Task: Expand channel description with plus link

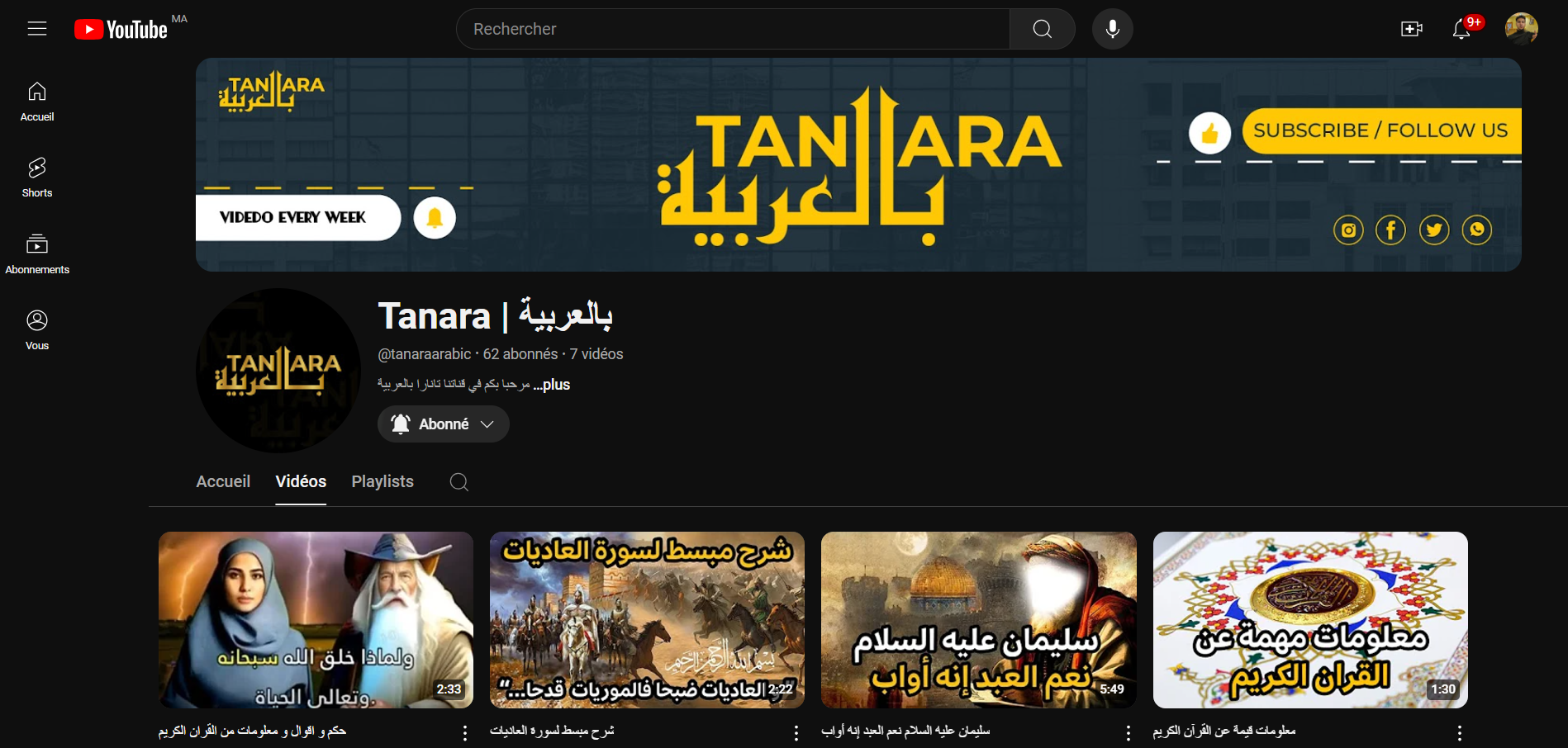Action: click(553, 385)
